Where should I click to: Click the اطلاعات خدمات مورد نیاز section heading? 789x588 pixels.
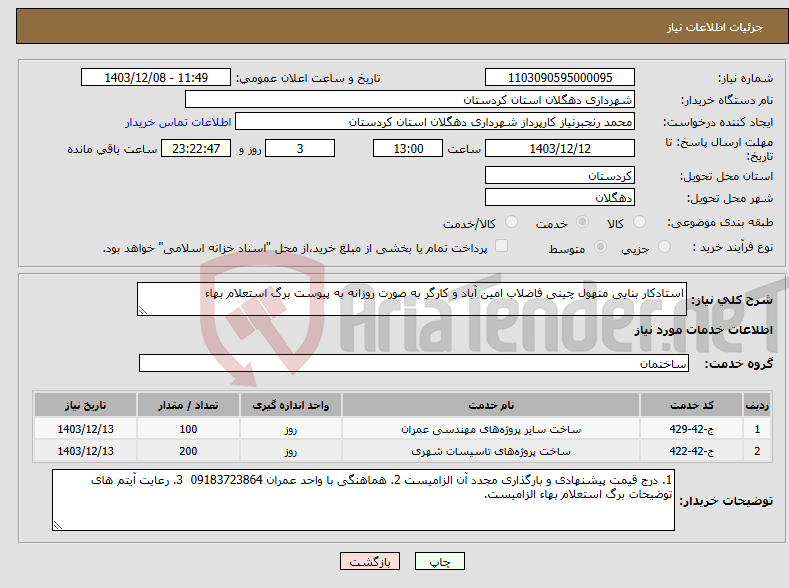click(703, 330)
